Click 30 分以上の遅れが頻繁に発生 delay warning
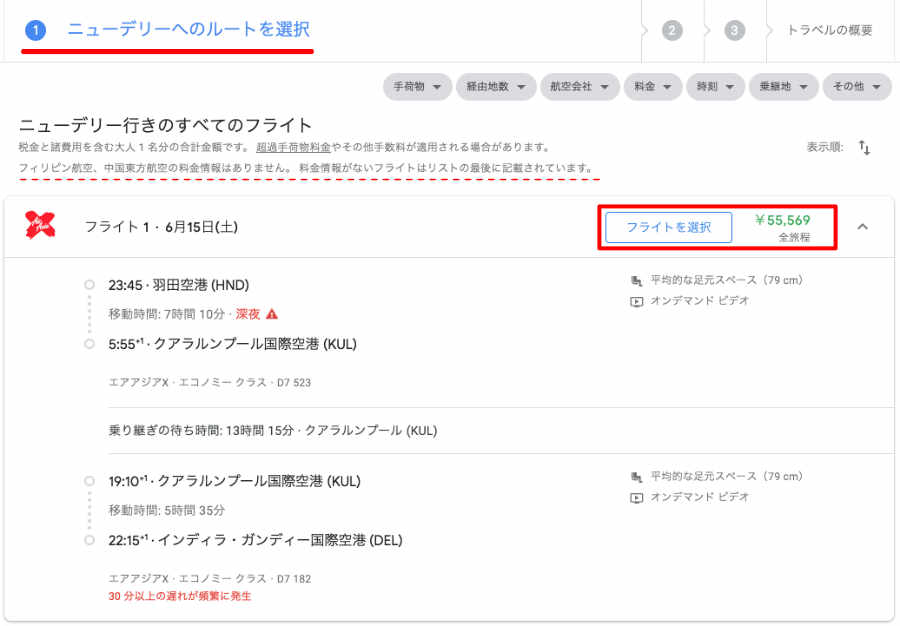This screenshot has width=900, height=626. tap(180, 597)
